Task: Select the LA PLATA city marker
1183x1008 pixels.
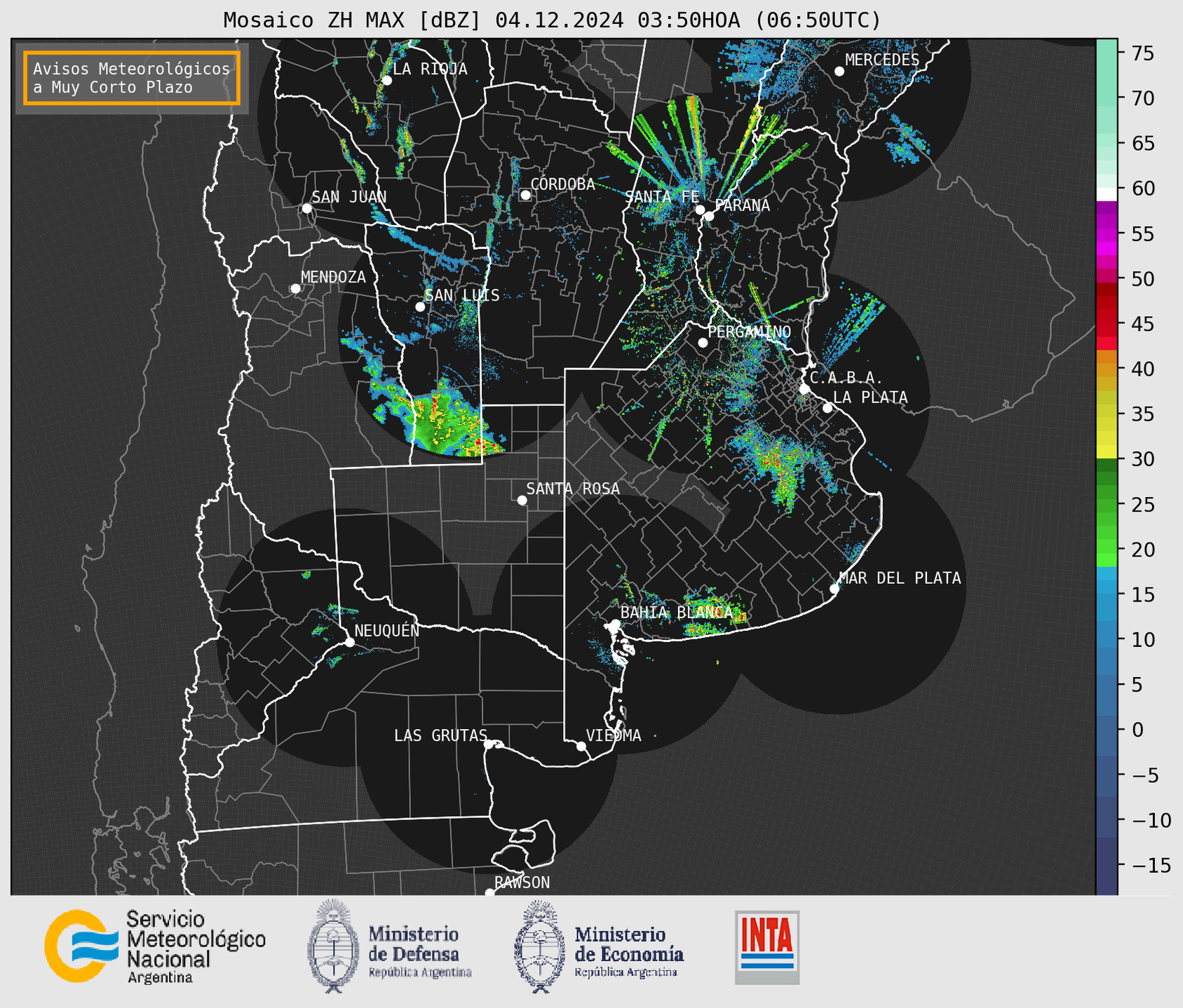Action: click(827, 408)
